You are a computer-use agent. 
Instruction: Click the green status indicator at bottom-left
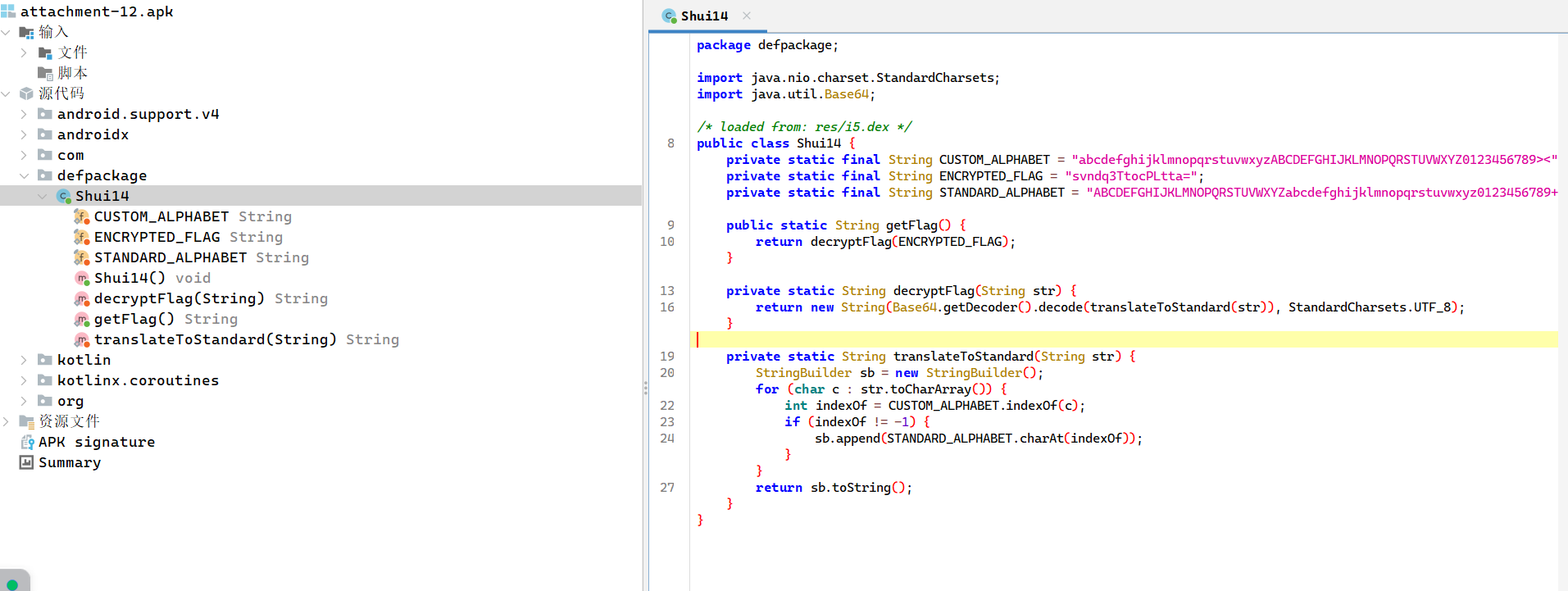[12, 584]
